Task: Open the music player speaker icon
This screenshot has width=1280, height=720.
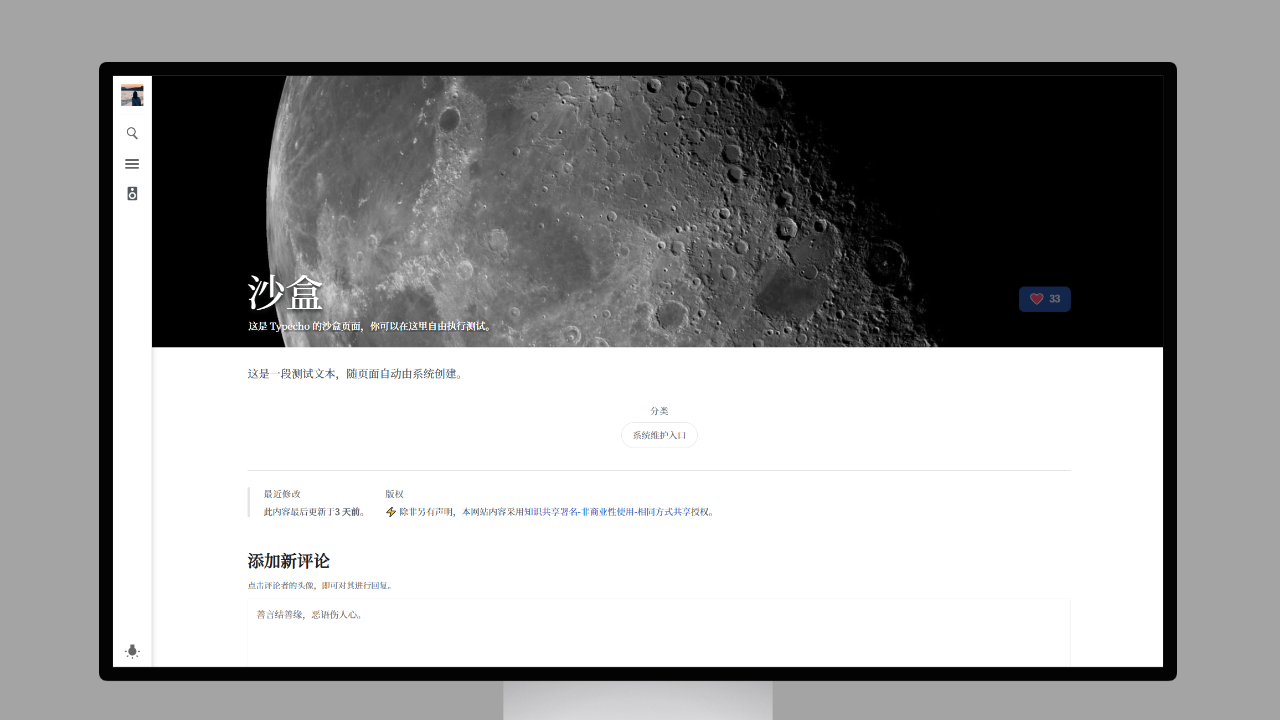Action: tap(132, 194)
